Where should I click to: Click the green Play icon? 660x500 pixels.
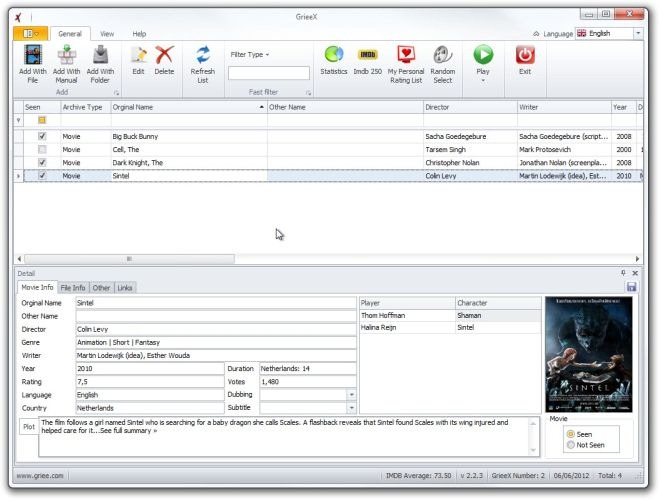pos(483,55)
